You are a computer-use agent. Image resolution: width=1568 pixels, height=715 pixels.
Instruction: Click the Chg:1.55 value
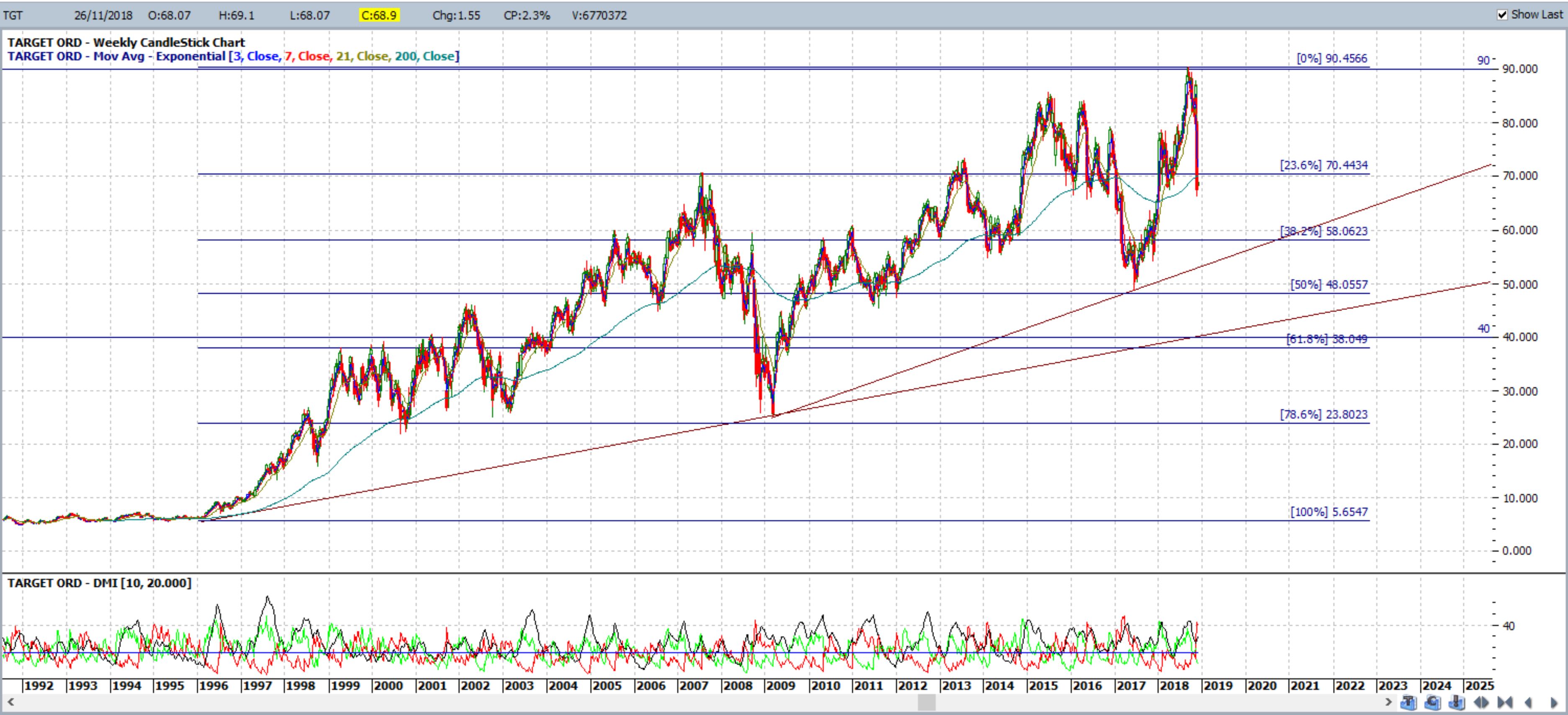click(x=456, y=15)
